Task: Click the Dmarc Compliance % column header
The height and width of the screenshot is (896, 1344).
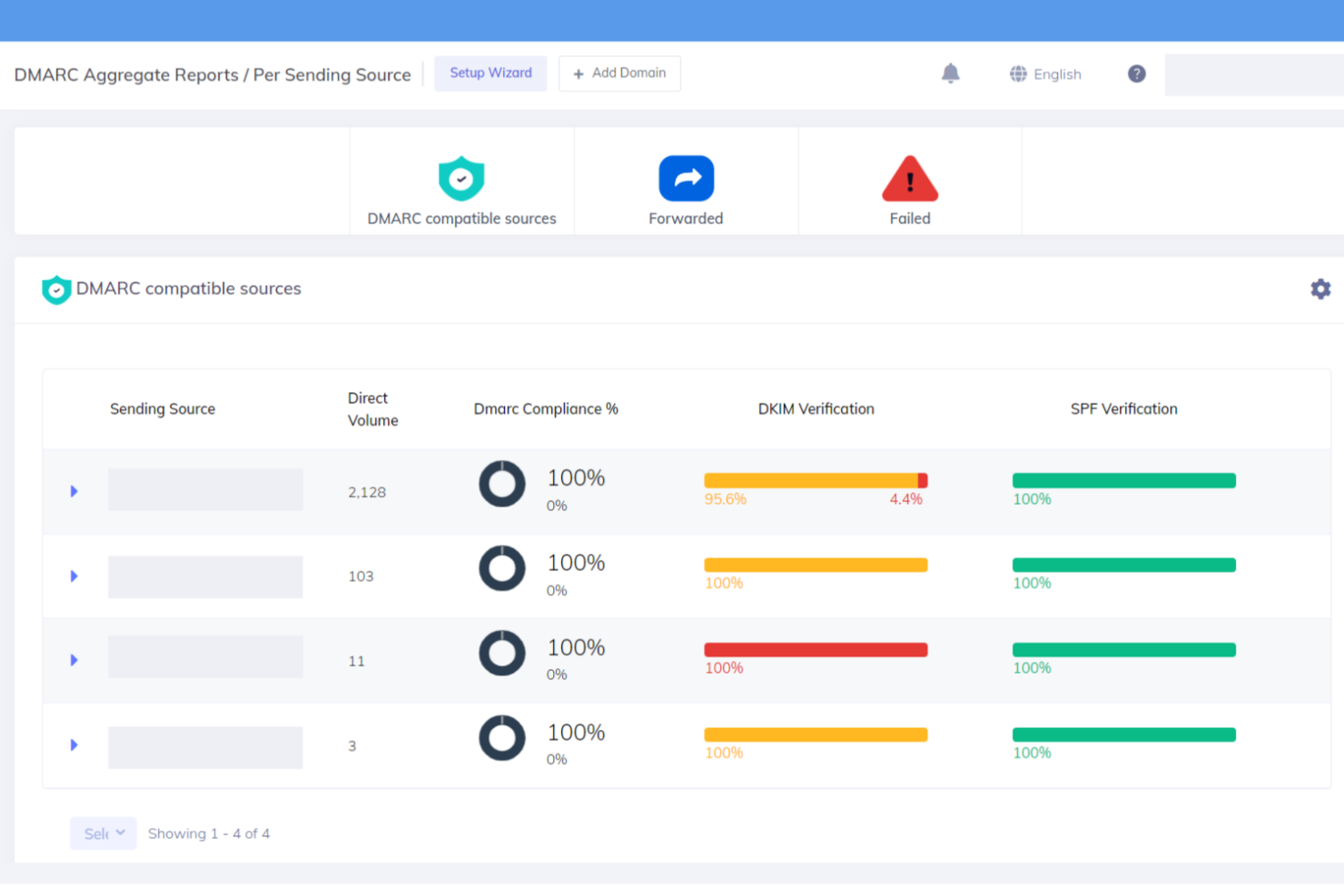Action: (x=546, y=409)
